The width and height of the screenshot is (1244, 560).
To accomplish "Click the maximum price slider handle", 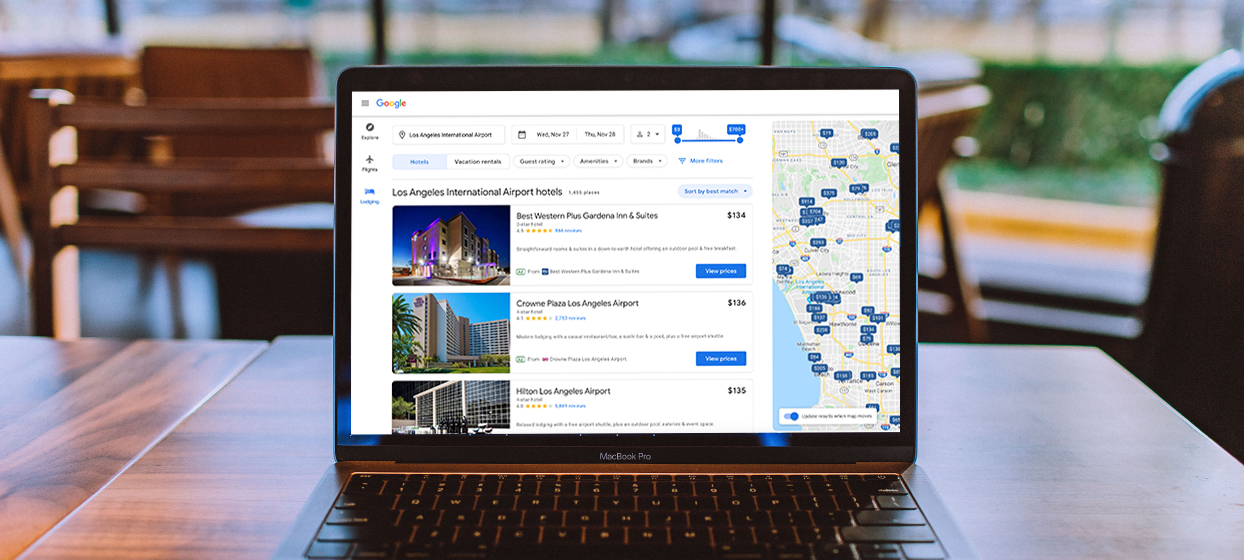I will pos(740,140).
